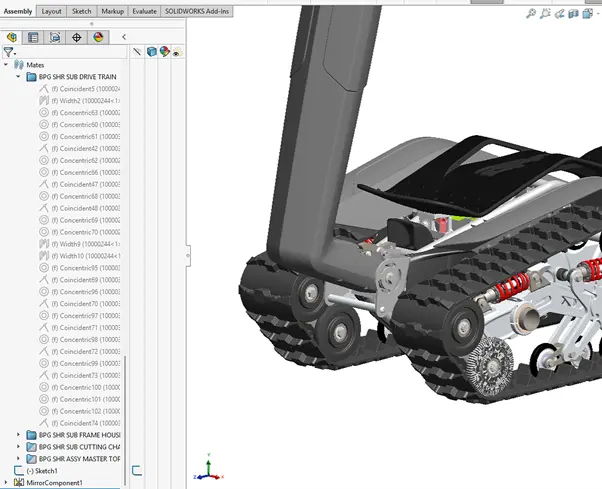This screenshot has width=602, height=489.
Task: Click the XYZ orientation triad
Action: coord(208,468)
